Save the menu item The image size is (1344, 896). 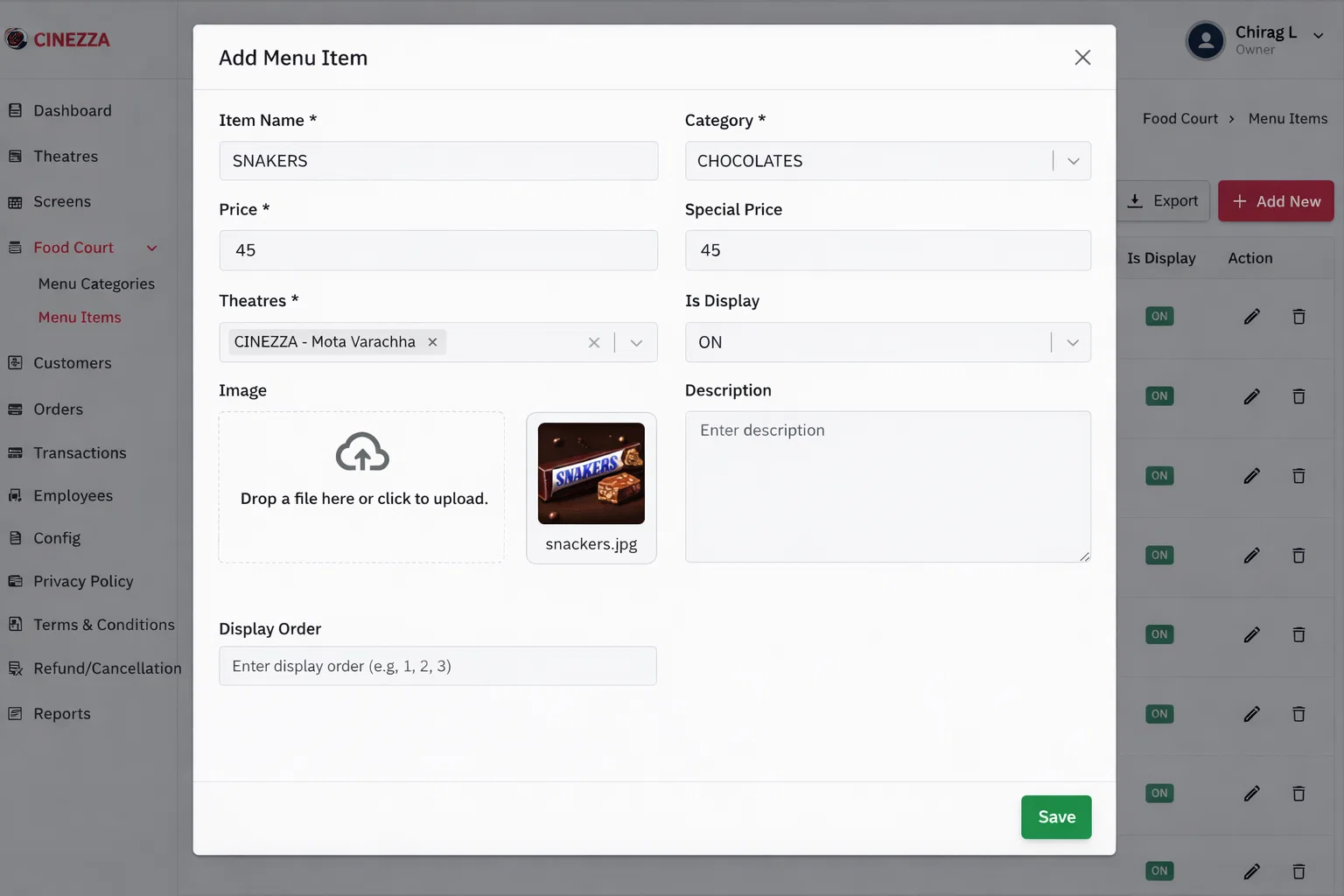point(1056,817)
